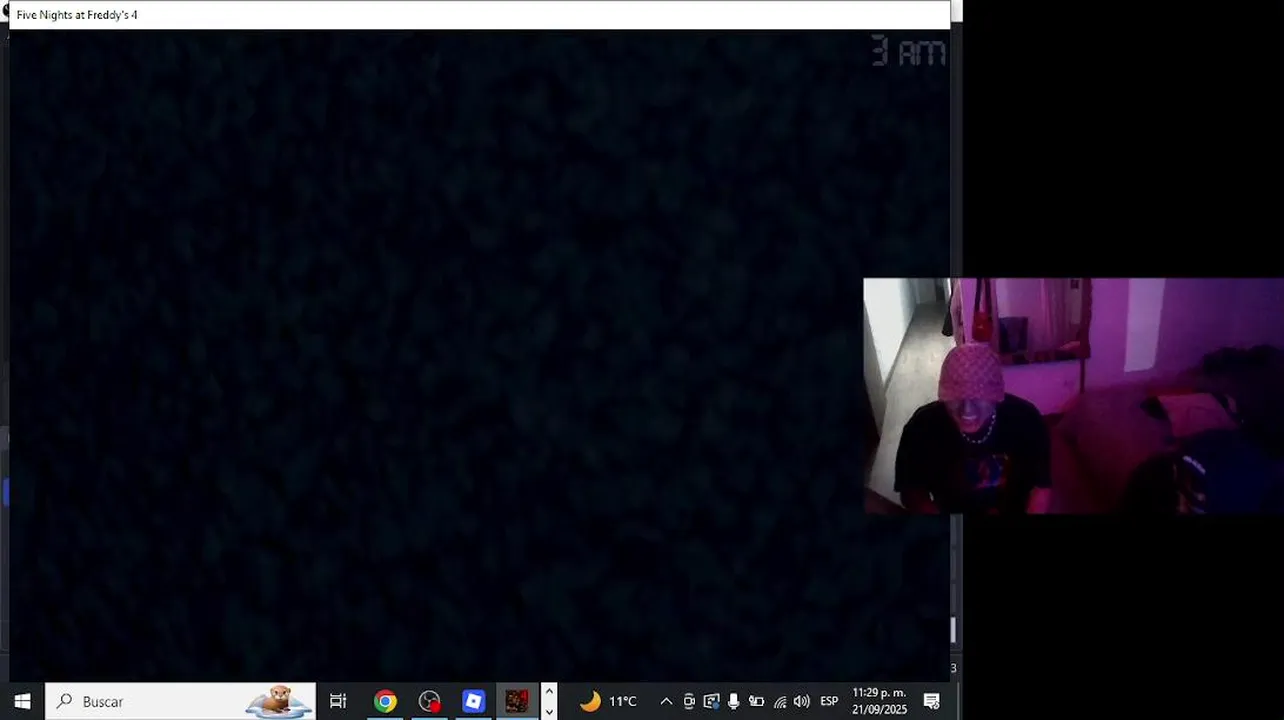Select Five Nights at Freddy's taskbar icon

(x=517, y=701)
